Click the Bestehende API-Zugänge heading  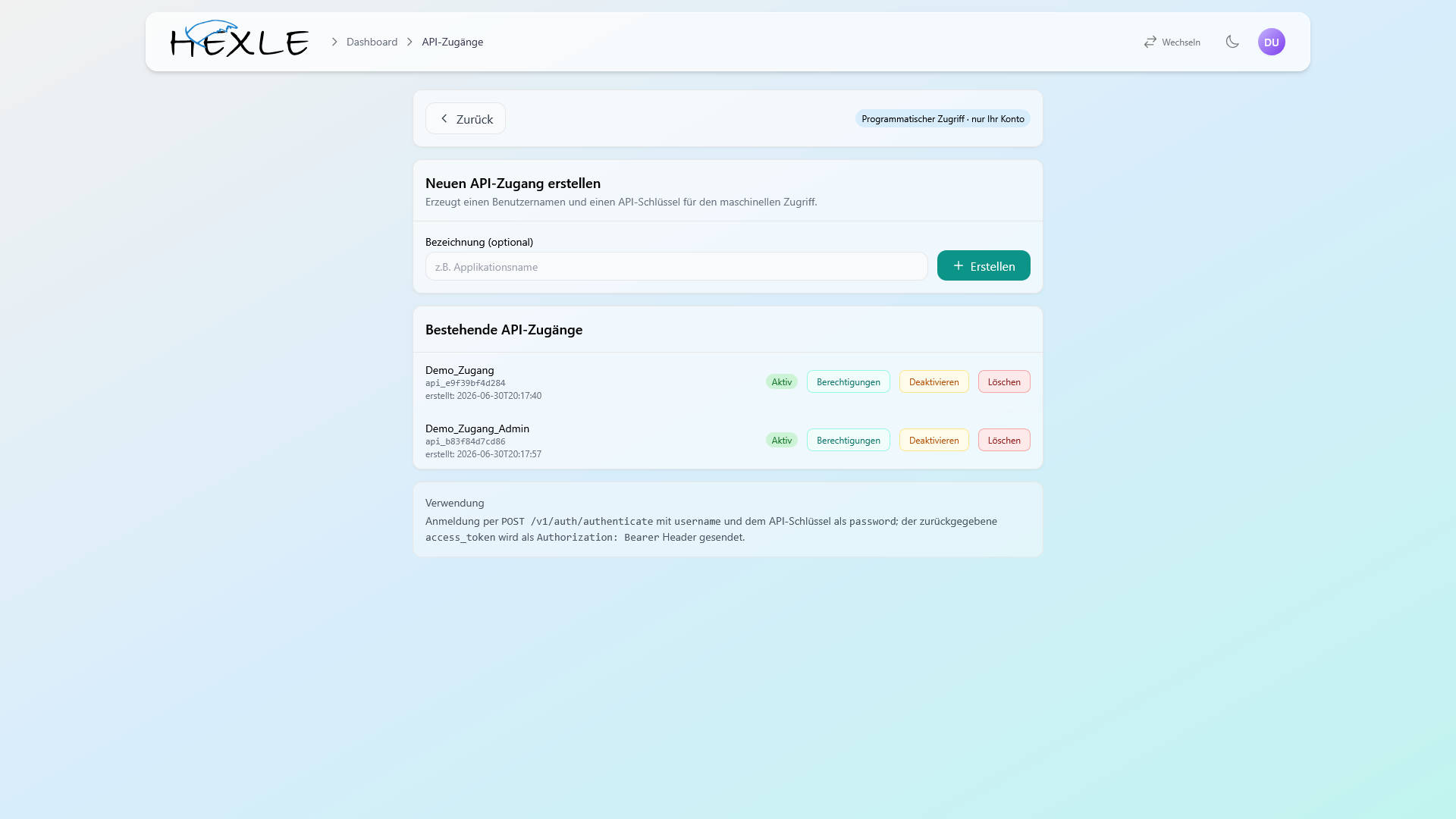point(504,329)
